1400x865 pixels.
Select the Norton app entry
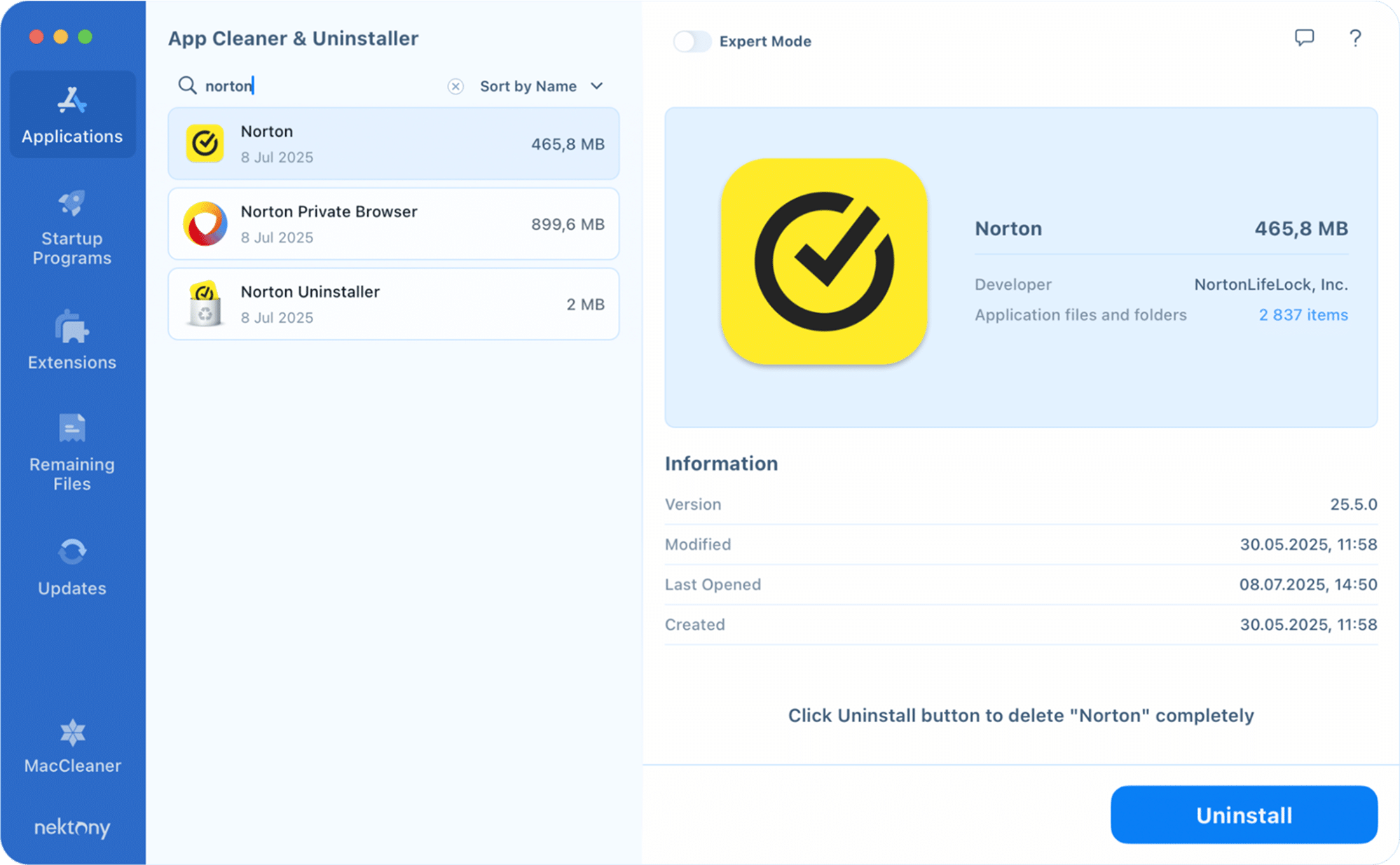[392, 144]
